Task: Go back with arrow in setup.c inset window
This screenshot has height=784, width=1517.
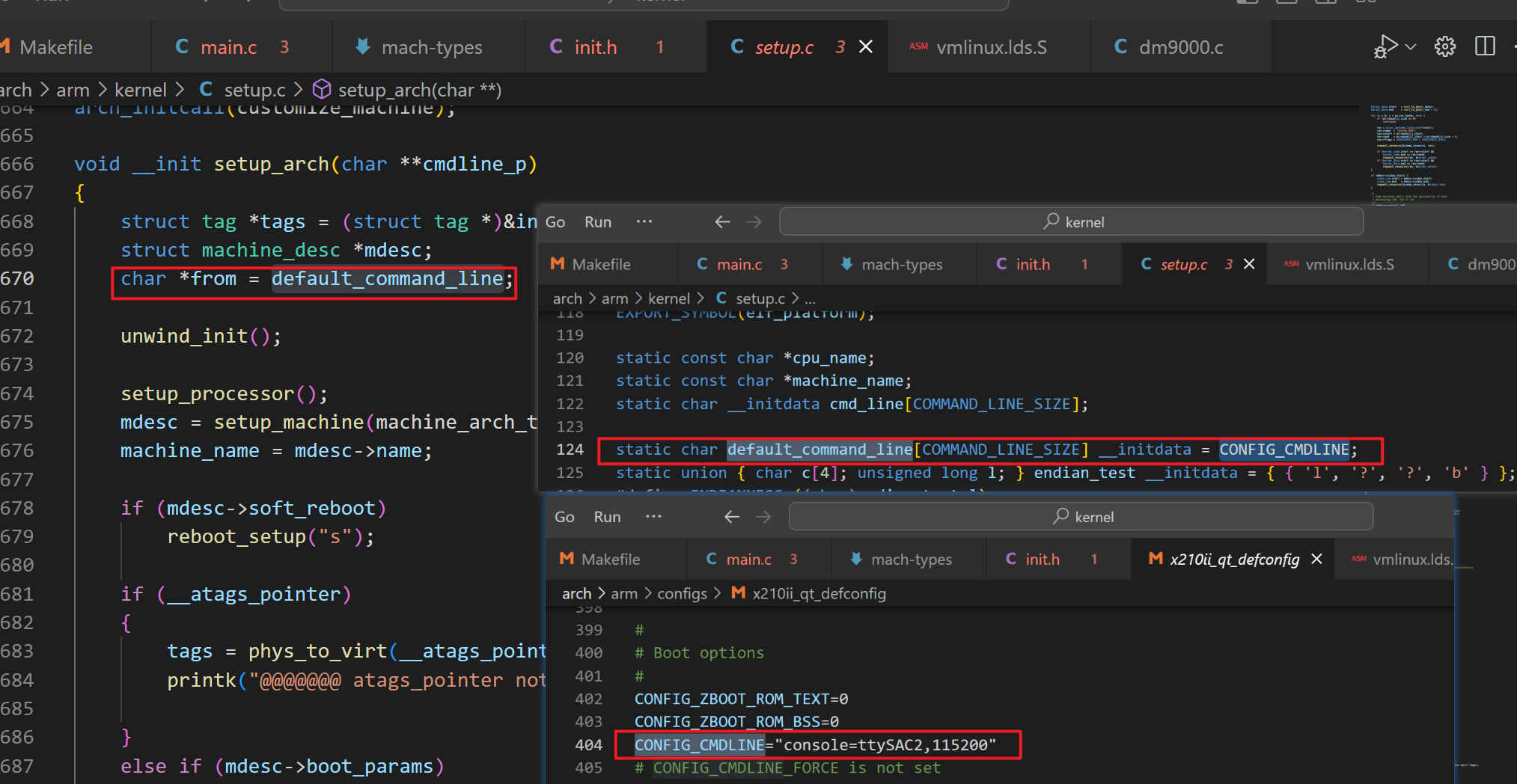Action: pos(722,222)
